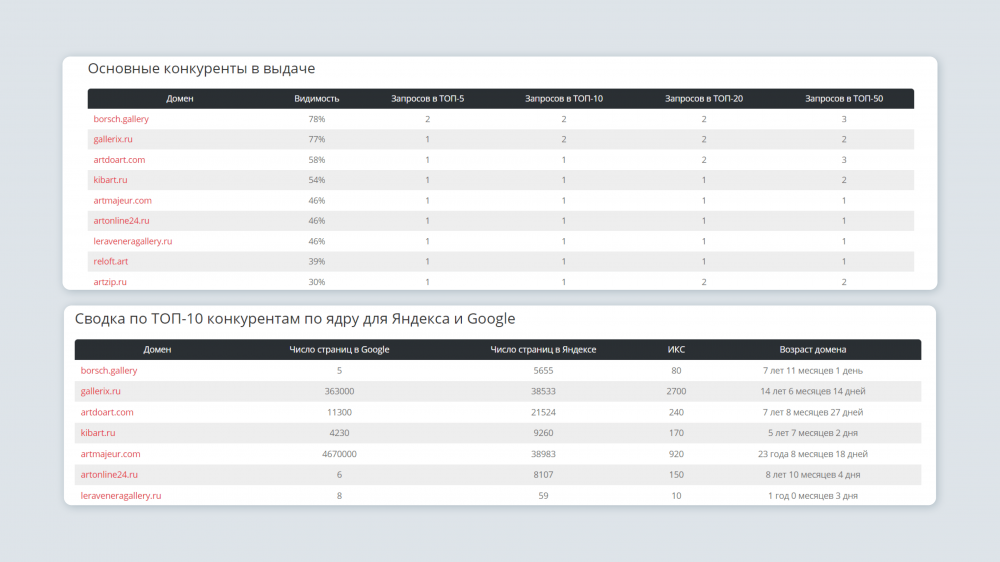Screen dimensions: 1000x562
Task: Select domain age 14 лет 6 месяцев 14 дней
Action: pos(812,391)
